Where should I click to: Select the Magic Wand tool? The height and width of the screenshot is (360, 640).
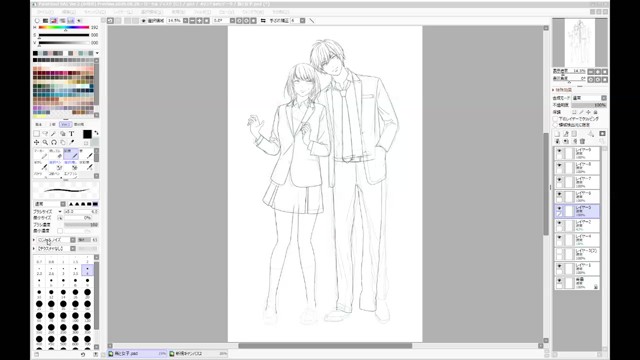click(x=54, y=133)
